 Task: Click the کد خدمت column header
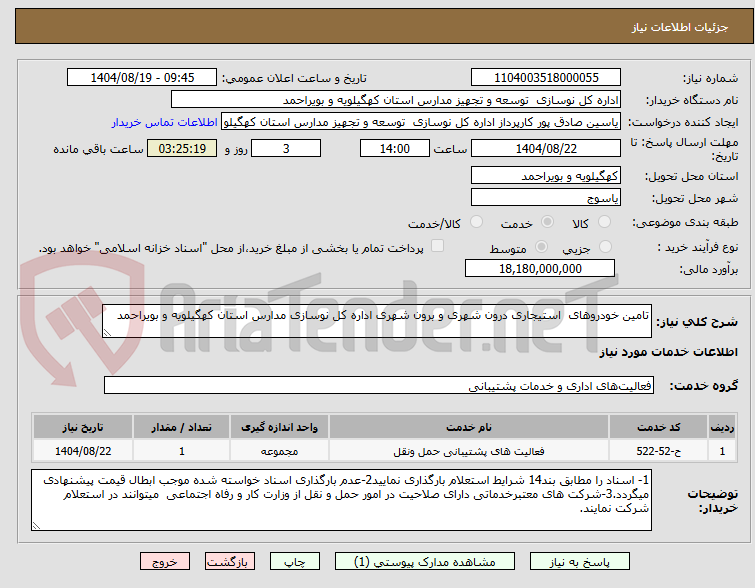click(x=658, y=427)
